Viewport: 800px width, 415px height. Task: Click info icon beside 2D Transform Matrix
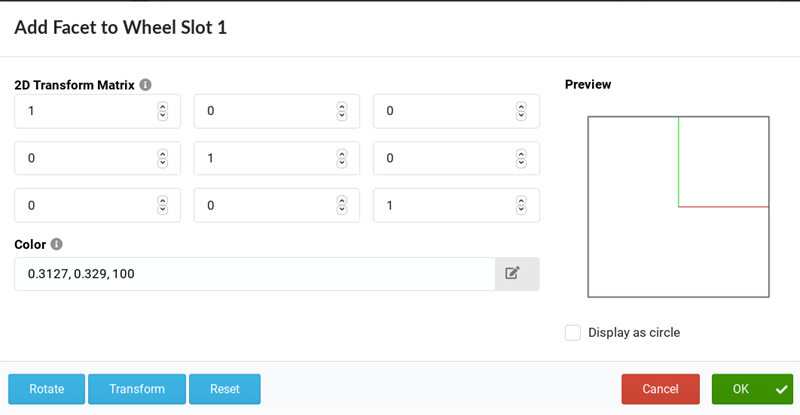click(x=146, y=85)
